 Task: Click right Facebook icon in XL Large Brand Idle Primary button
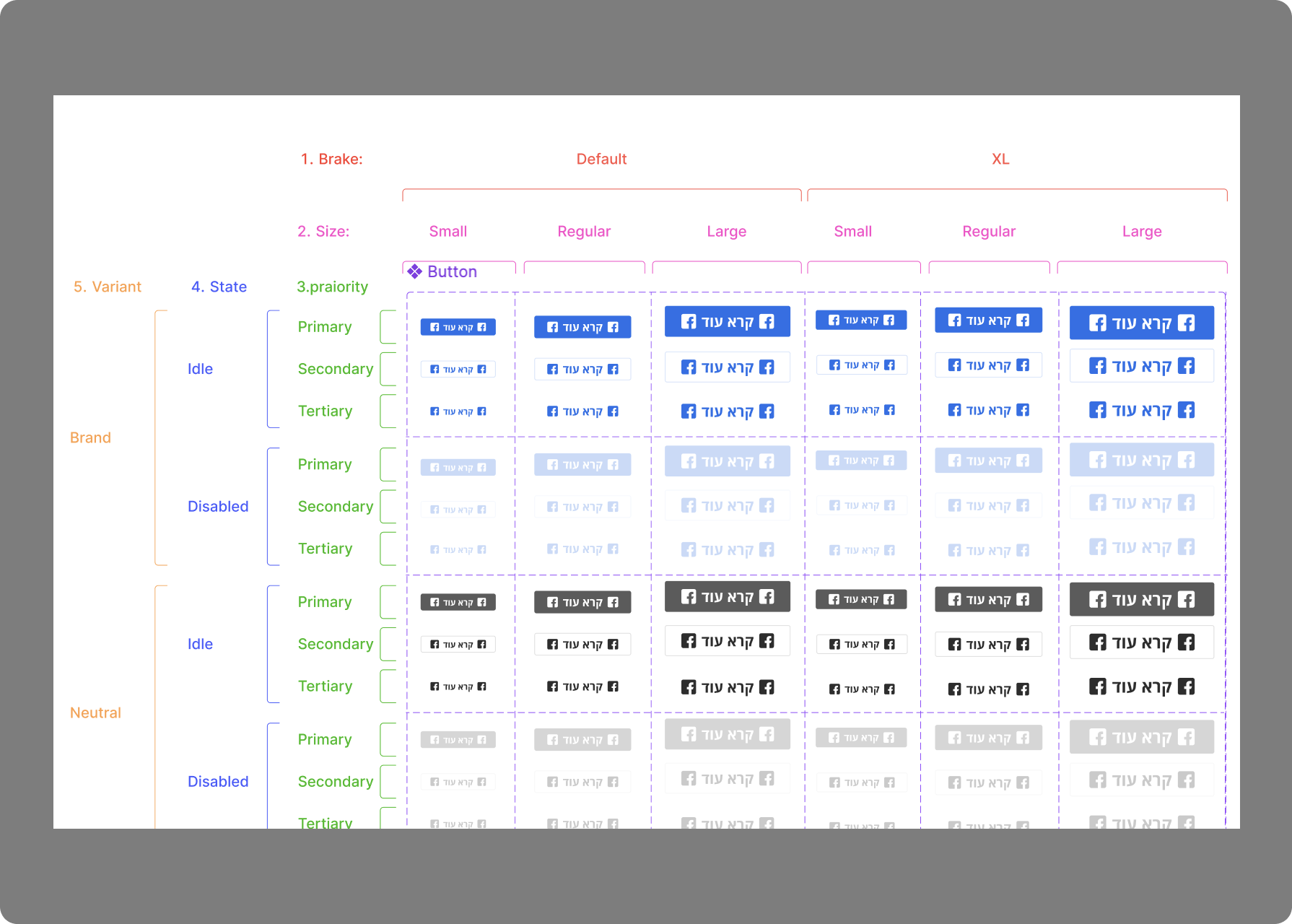1186,323
